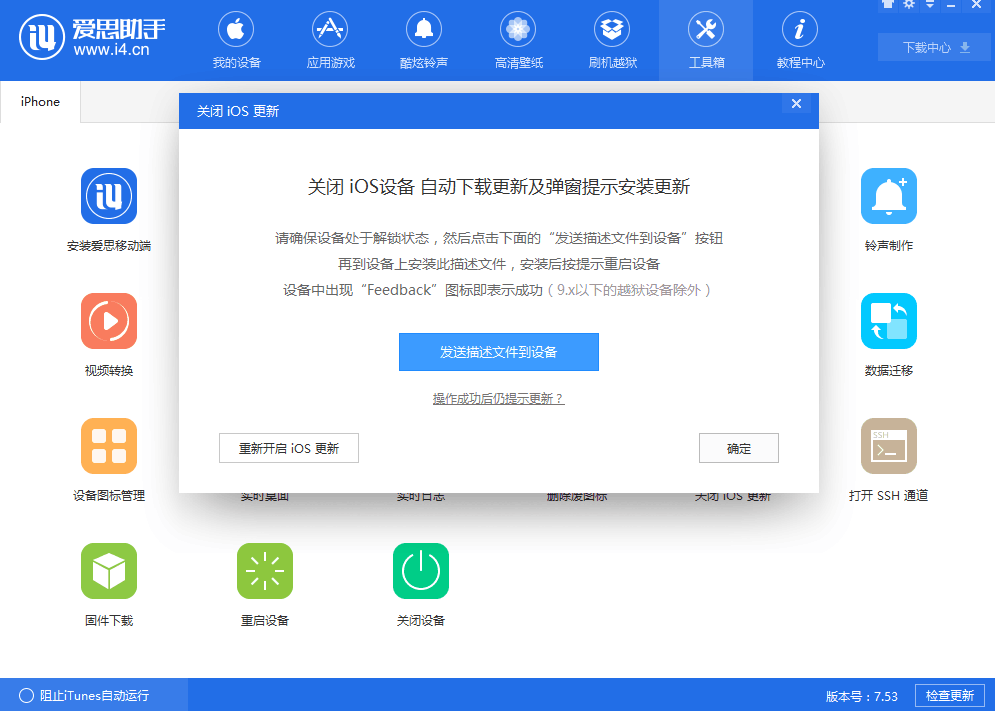Click dialog title text 关闭 iOS 更新
This screenshot has height=711, width=995.
[x=237, y=111]
